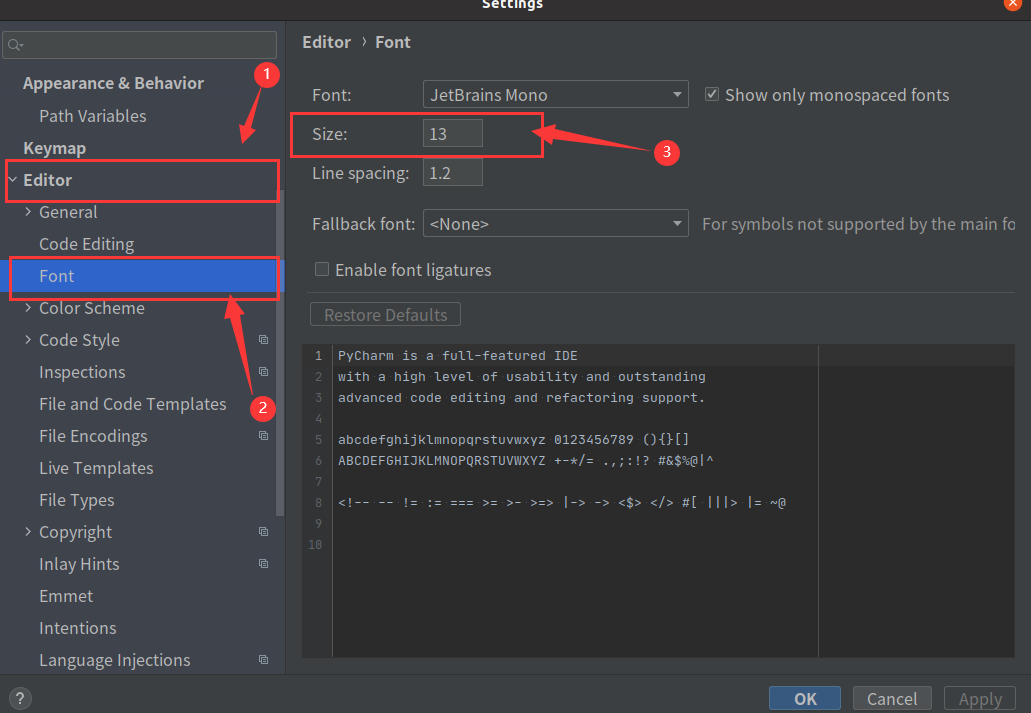Click Restore Defaults button
This screenshot has width=1031, height=713.
point(385,314)
